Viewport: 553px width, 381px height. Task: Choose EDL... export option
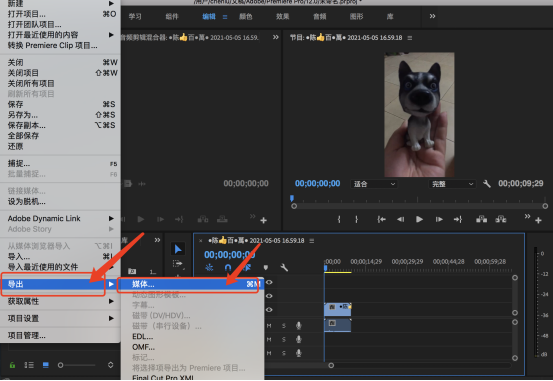(x=142, y=337)
